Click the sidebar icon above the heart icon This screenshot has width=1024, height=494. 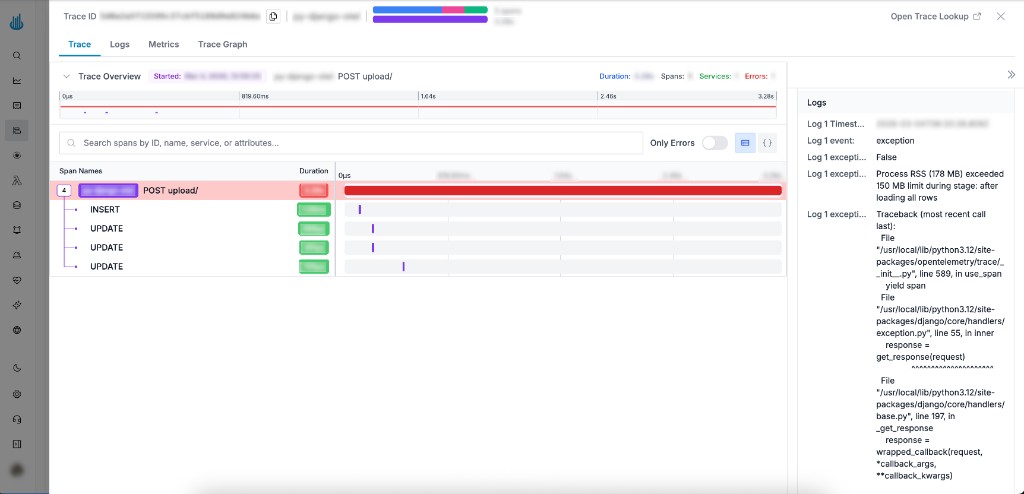[18, 255]
